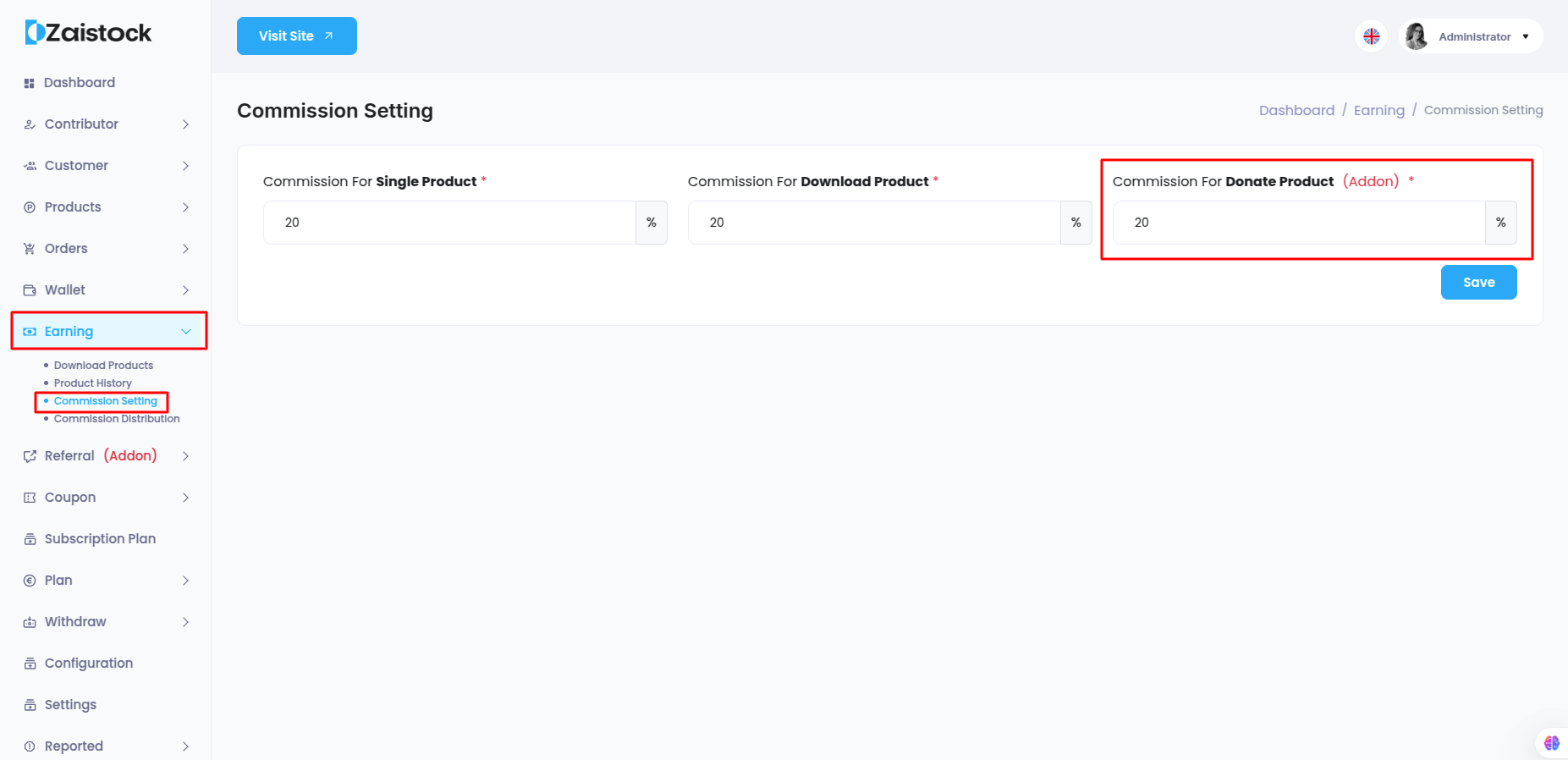Click the percent suffix of Donate Product
Image resolution: width=1568 pixels, height=760 pixels.
1501,223
